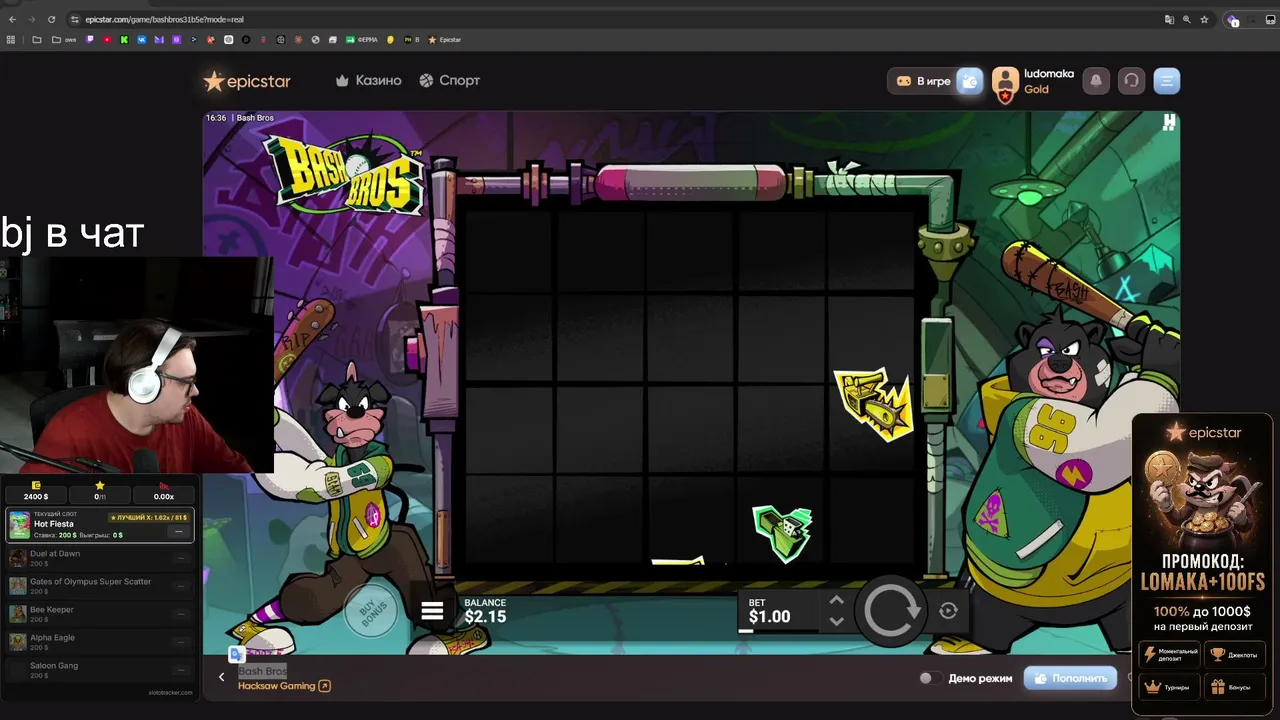Click the epicstar logo

pyautogui.click(x=247, y=81)
